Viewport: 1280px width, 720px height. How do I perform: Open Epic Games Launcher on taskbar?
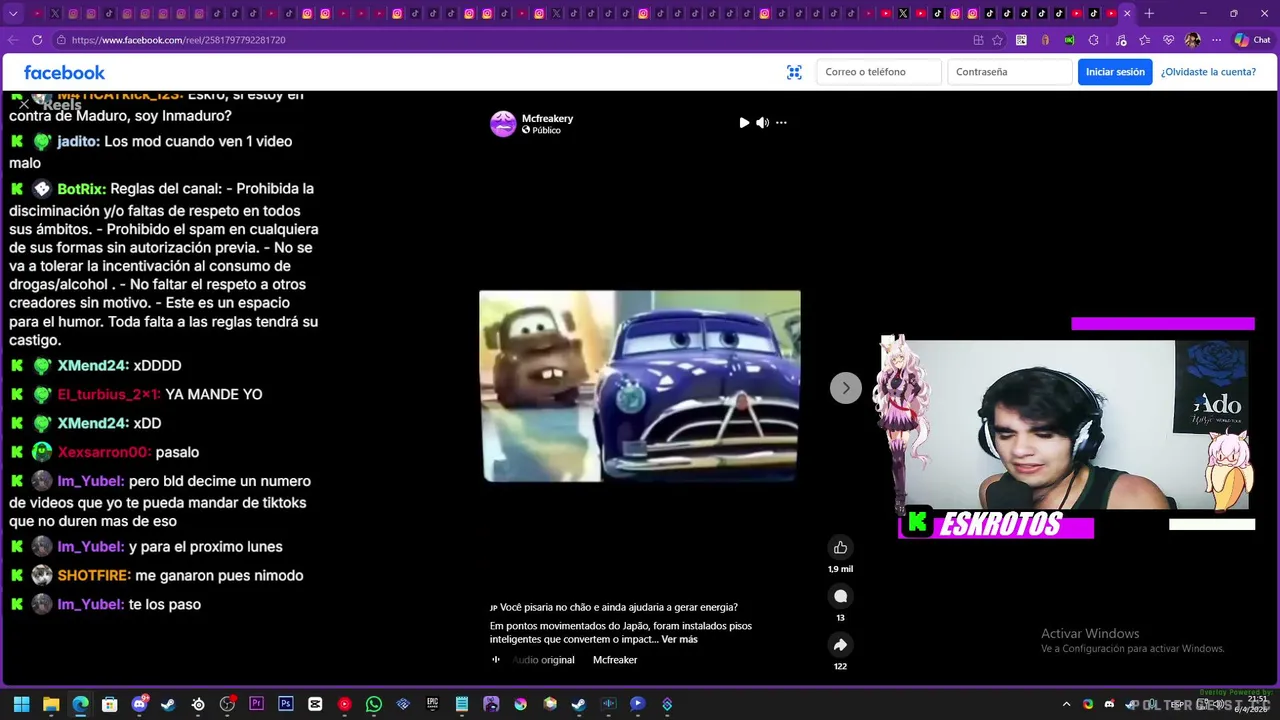click(x=433, y=704)
